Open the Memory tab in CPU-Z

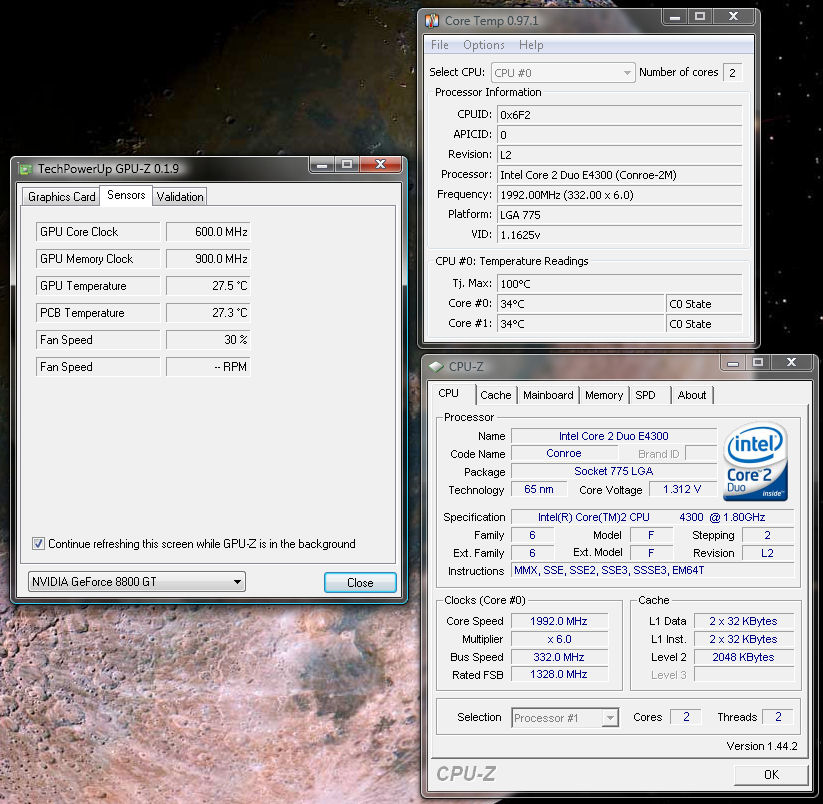click(604, 395)
